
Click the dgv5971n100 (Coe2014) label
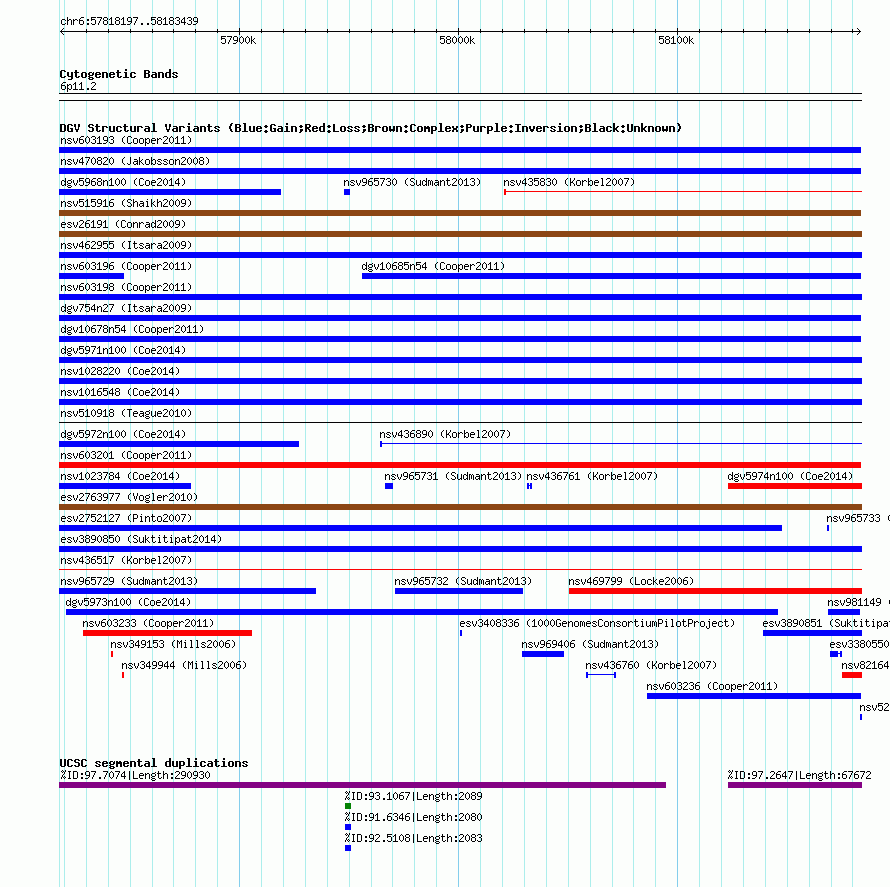pyautogui.click(x=123, y=350)
